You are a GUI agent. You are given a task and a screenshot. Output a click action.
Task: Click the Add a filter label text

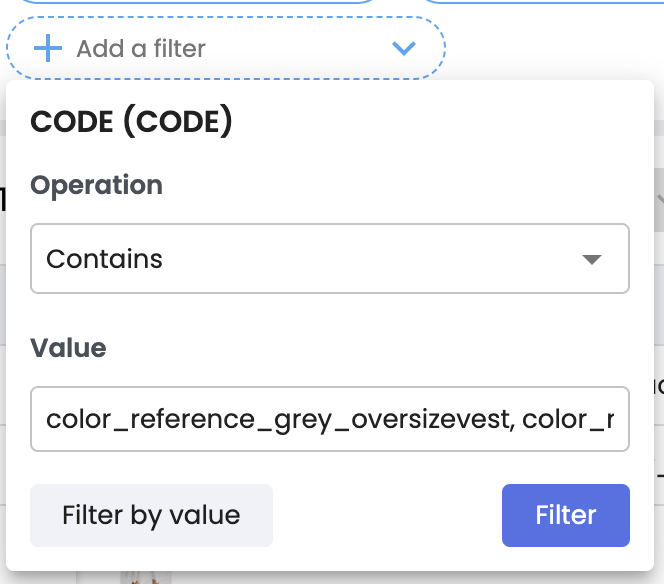141,48
